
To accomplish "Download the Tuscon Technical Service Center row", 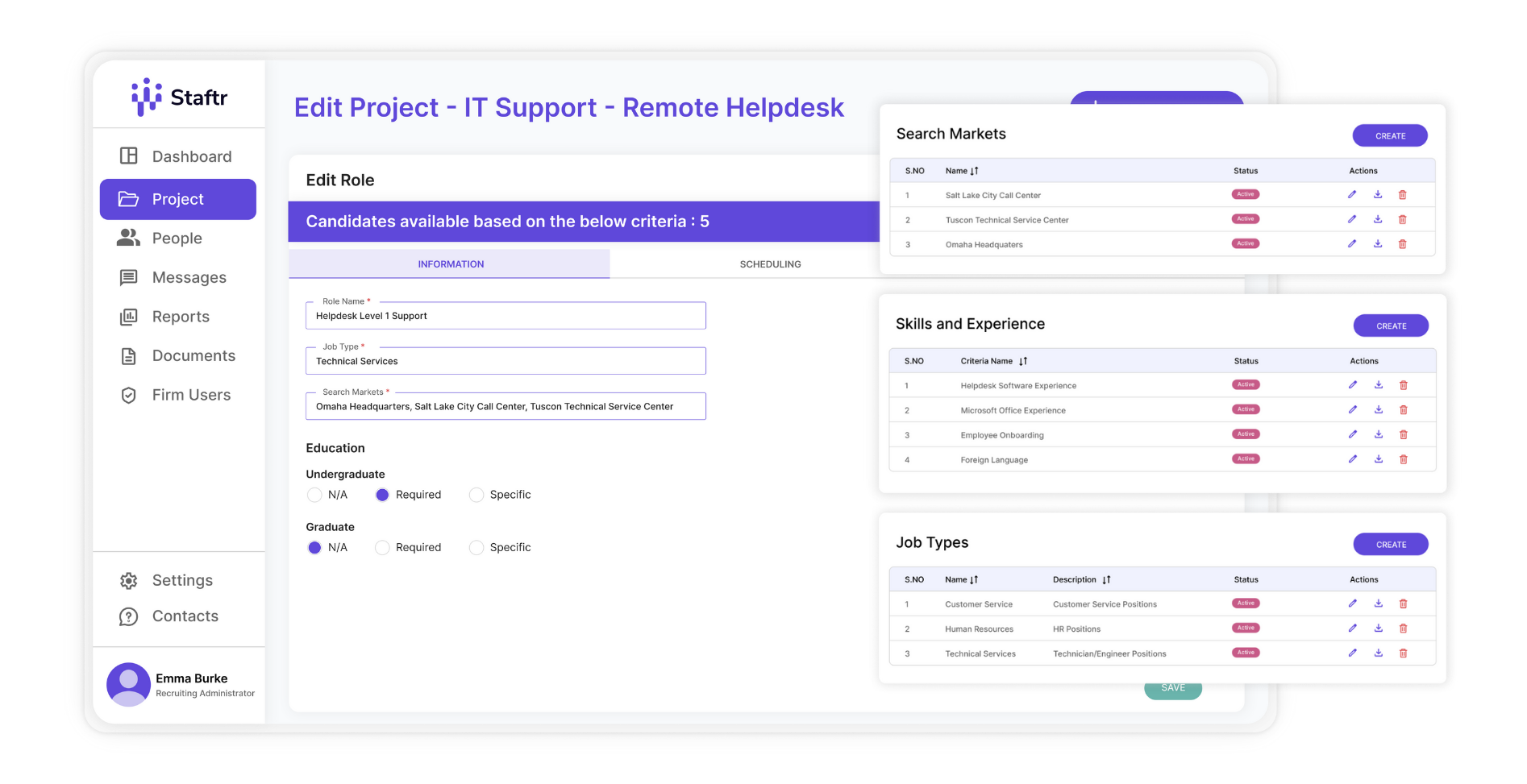I will pyautogui.click(x=1378, y=219).
